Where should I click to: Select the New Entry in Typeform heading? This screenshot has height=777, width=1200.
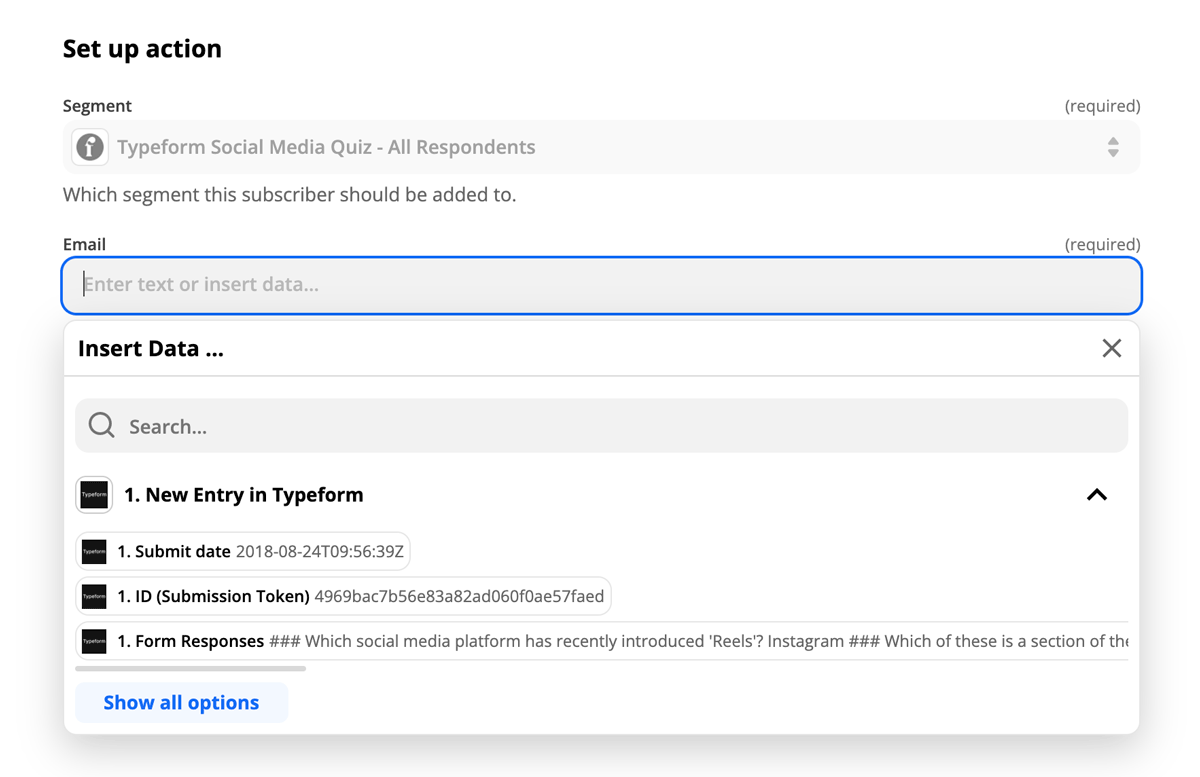click(x=243, y=495)
